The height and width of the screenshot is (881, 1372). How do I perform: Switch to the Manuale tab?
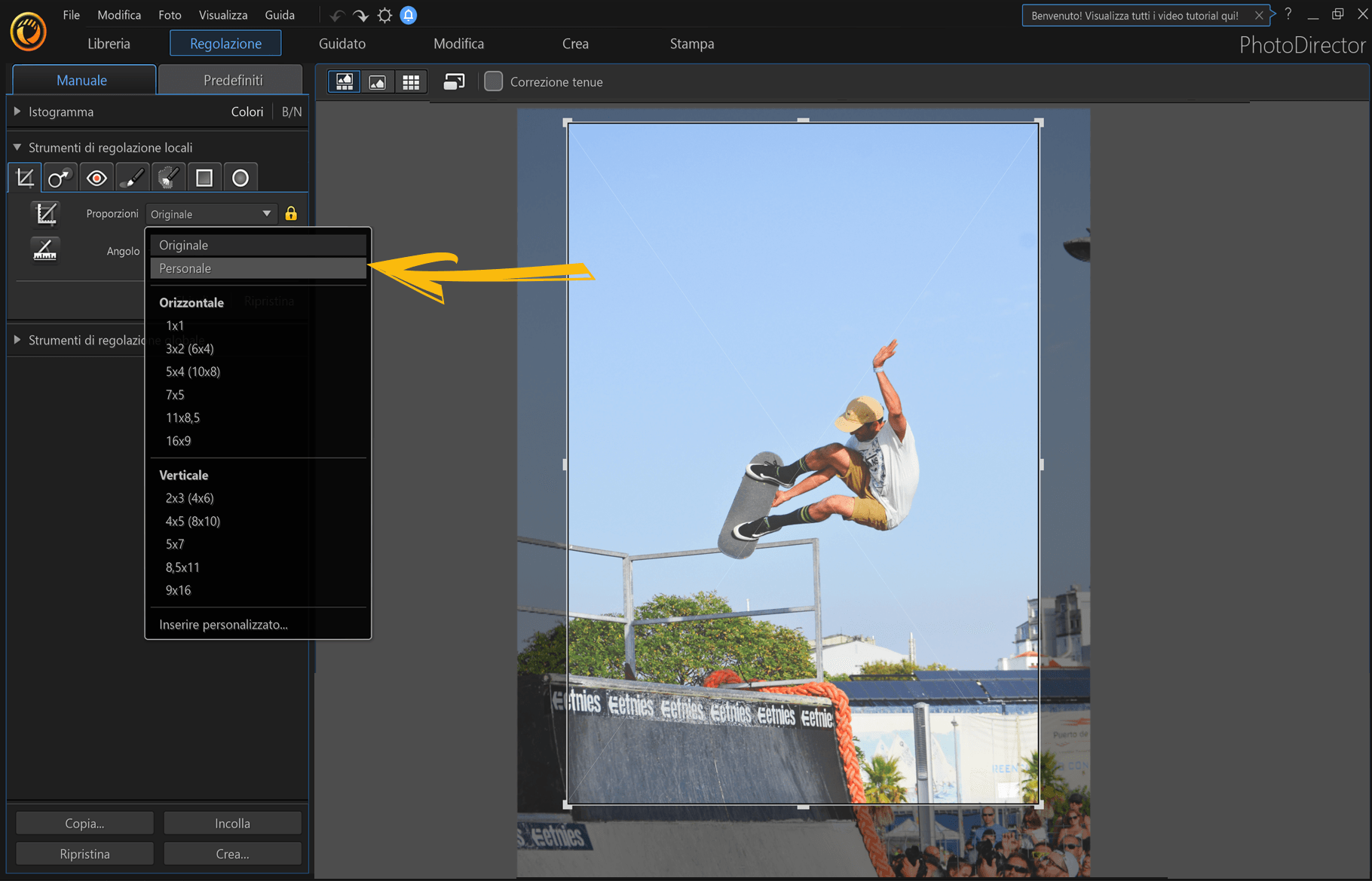point(83,80)
